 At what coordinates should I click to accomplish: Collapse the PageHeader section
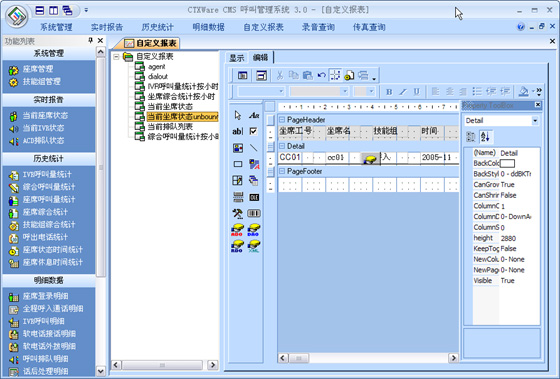tap(282, 120)
